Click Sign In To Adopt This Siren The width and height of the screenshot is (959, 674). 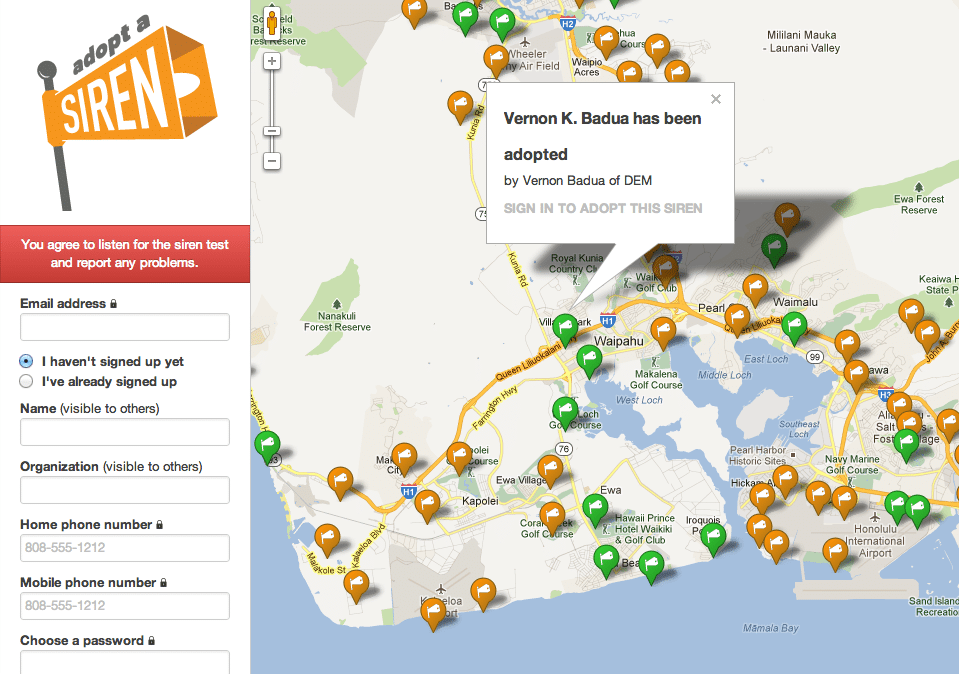coord(603,209)
